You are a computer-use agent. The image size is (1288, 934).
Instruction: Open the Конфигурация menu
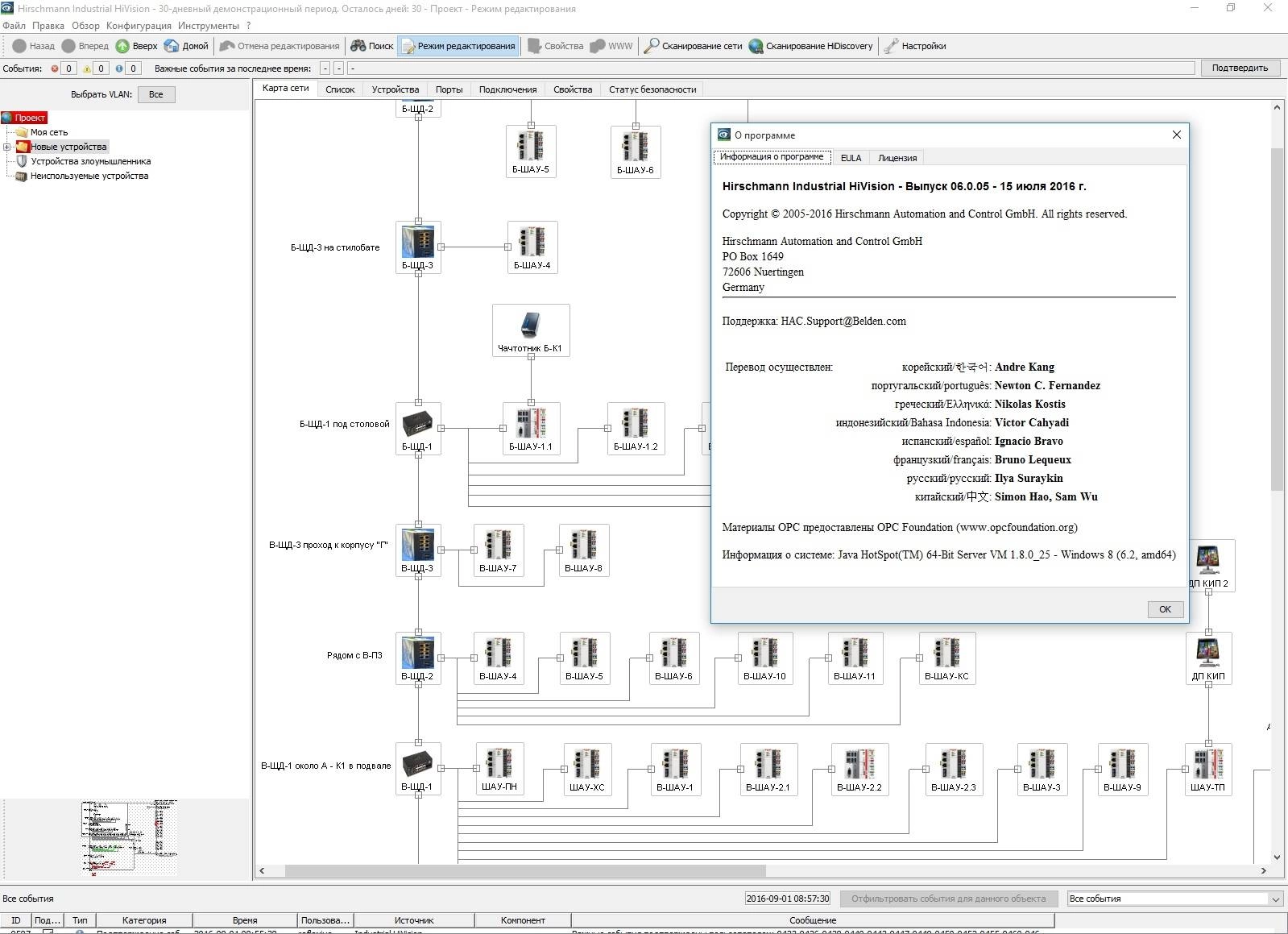pyautogui.click(x=139, y=26)
